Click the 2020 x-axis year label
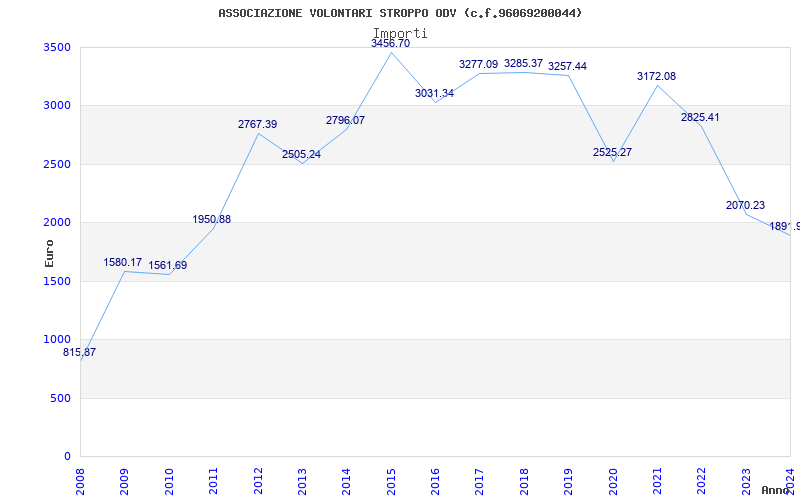 tap(613, 481)
